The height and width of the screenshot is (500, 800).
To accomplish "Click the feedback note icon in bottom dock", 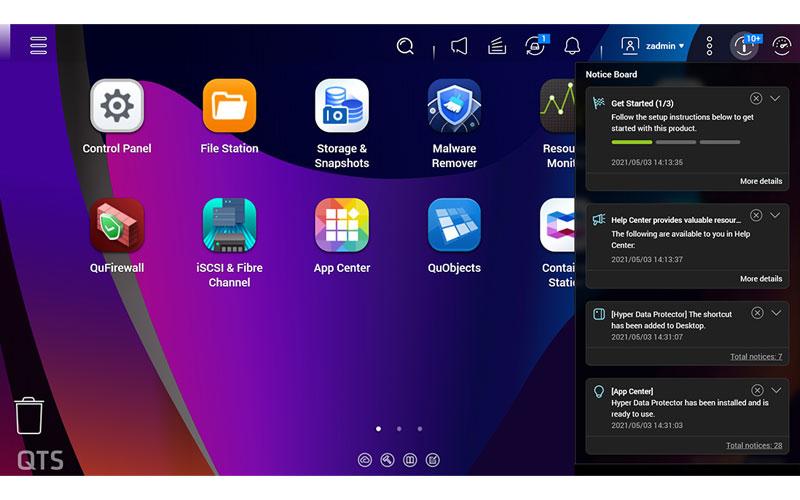I will point(433,460).
